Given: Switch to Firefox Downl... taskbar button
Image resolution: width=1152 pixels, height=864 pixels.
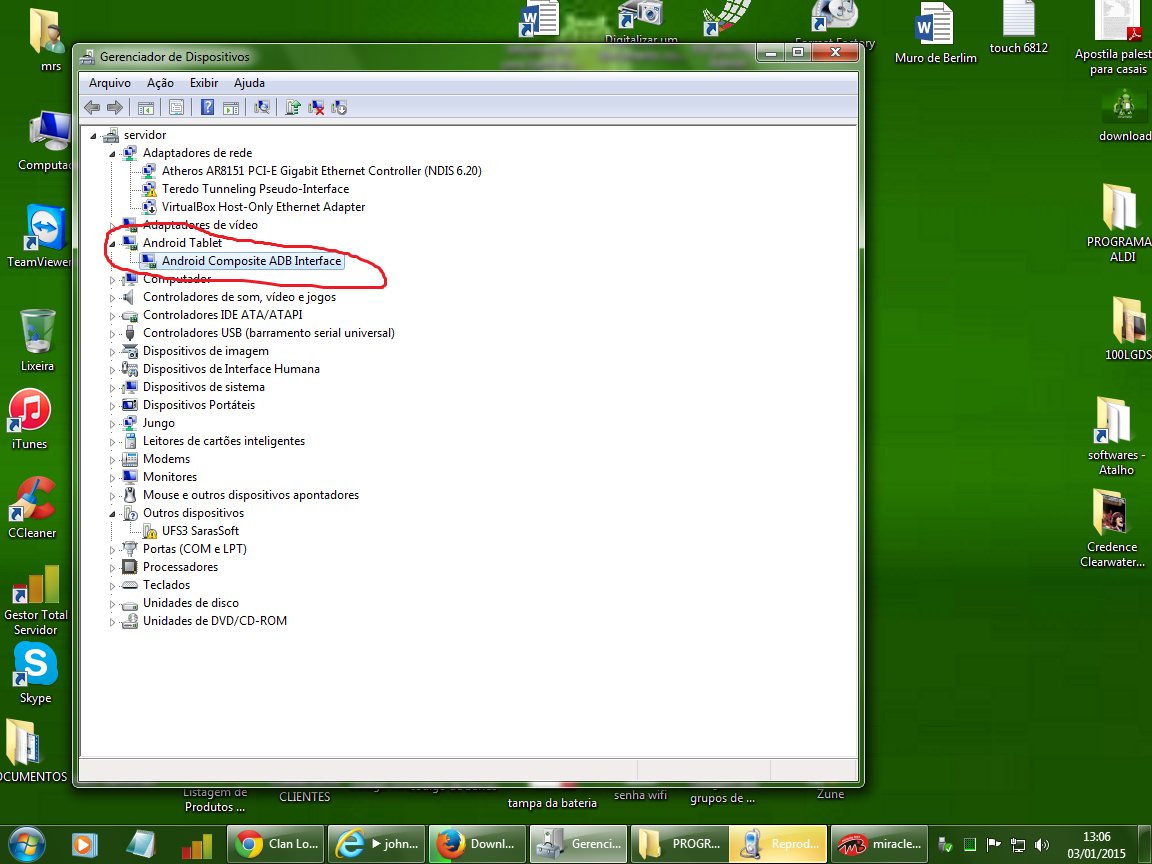Looking at the screenshot, I should coord(477,844).
